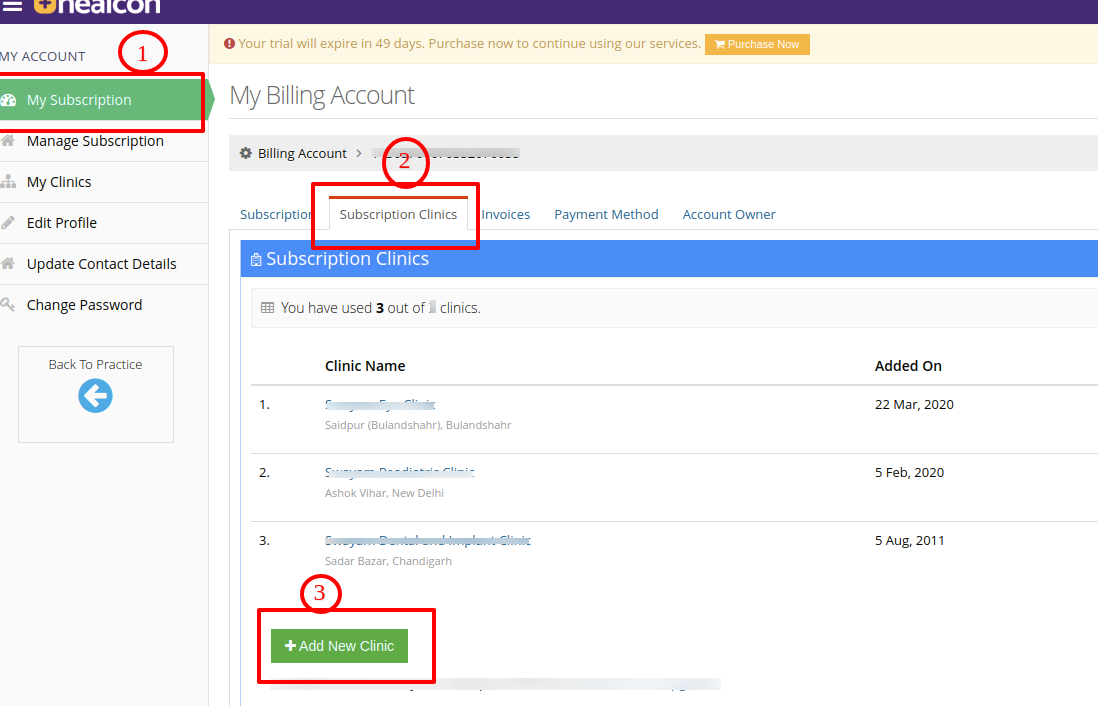Open the clinic link in Sadar Bazar, Chandigarh
The image size is (1098, 706).
428,540
